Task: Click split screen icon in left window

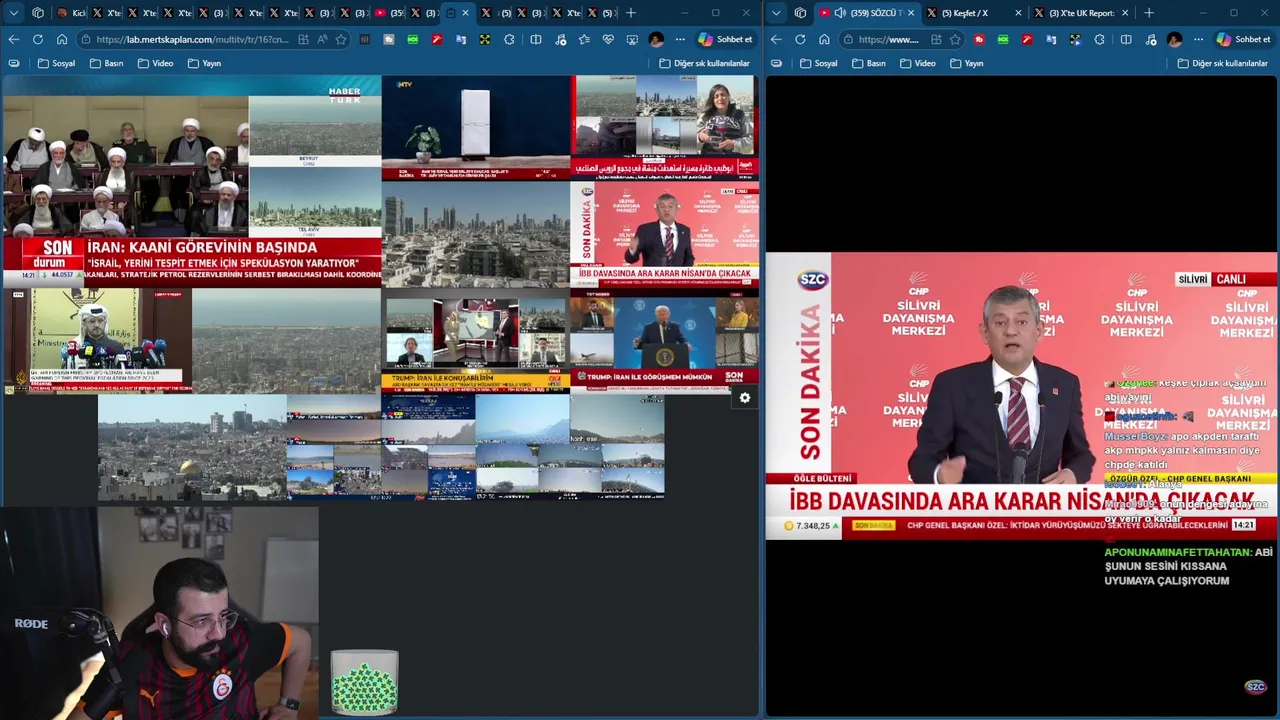Action: pyautogui.click(x=536, y=39)
